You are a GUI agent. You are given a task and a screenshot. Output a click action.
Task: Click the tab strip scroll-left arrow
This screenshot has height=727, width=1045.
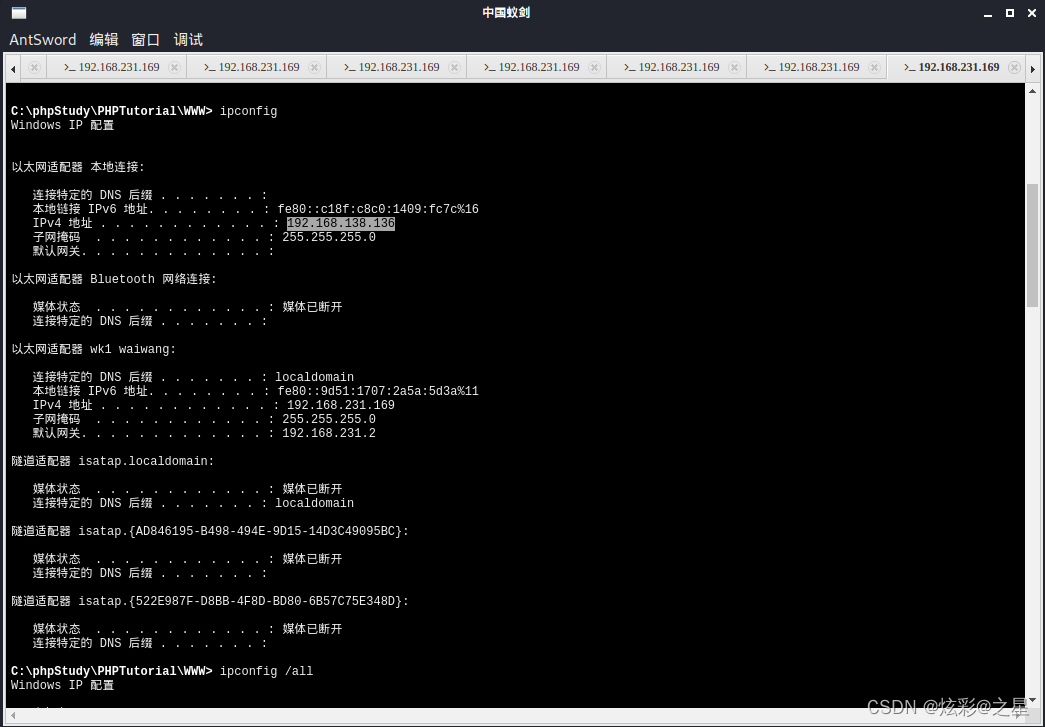click(13, 68)
